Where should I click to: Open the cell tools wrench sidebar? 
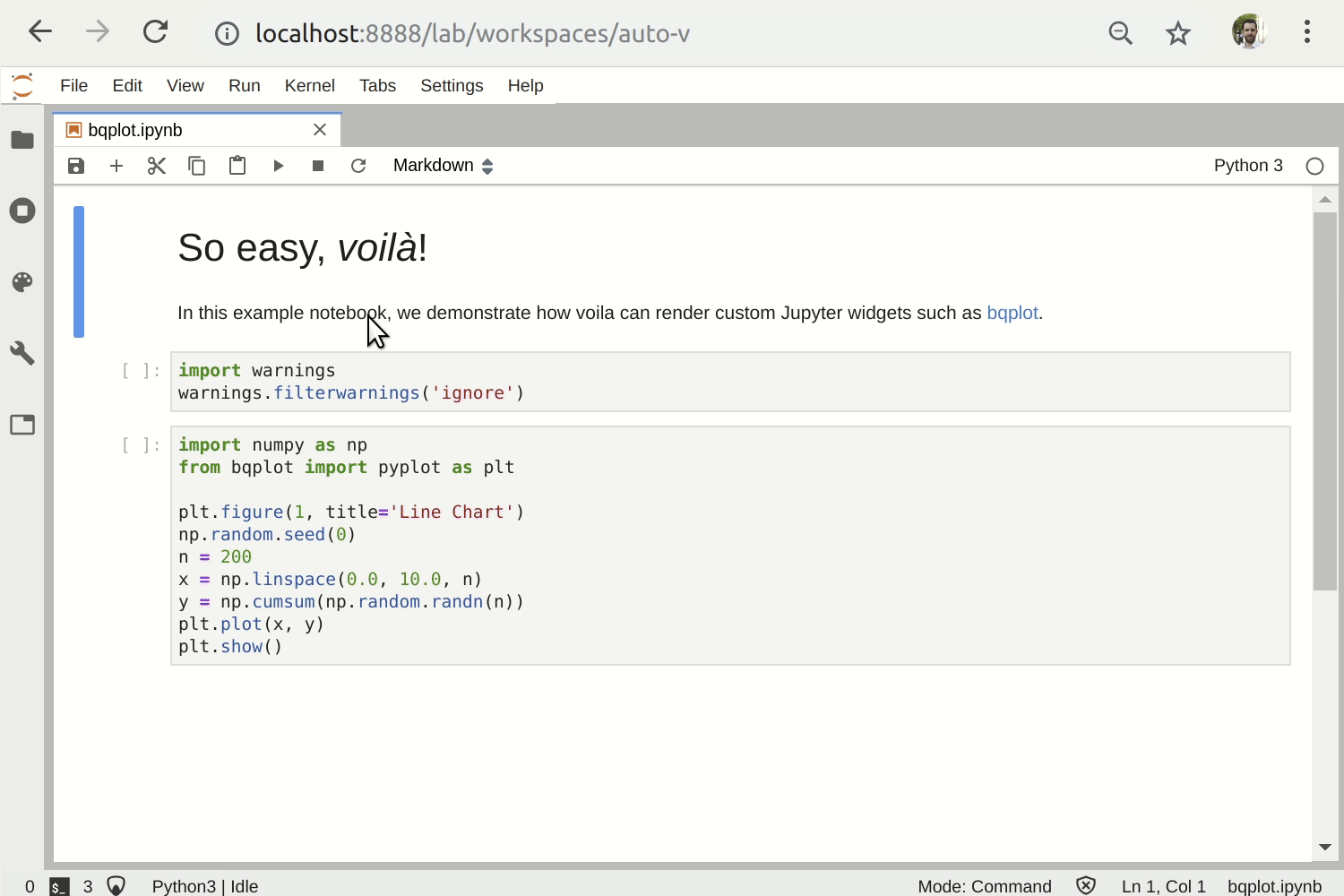[22, 353]
